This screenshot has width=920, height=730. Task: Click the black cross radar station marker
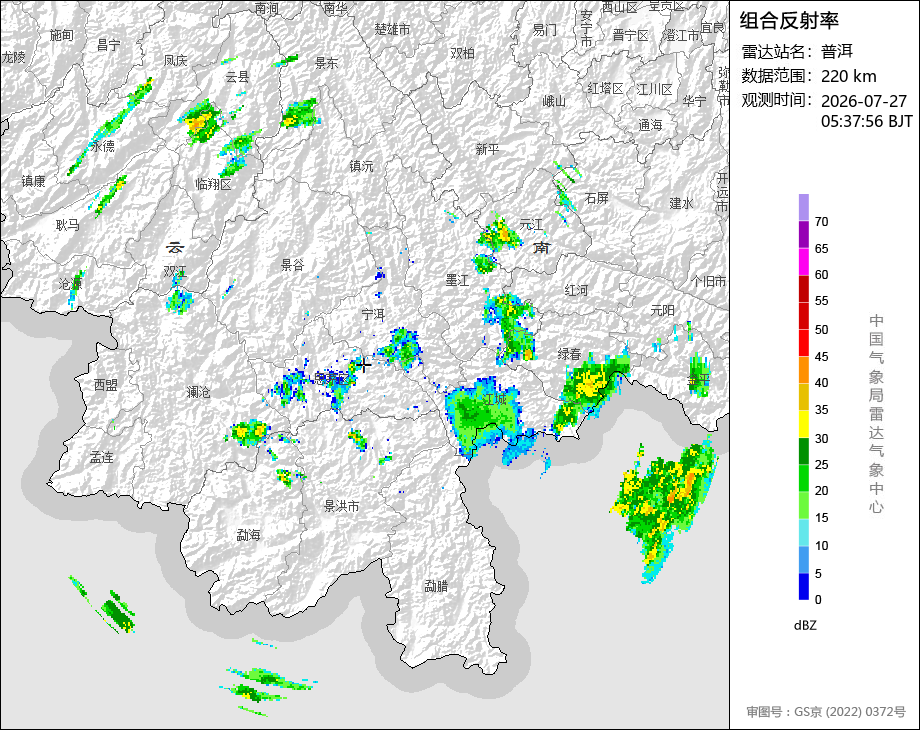[364, 365]
